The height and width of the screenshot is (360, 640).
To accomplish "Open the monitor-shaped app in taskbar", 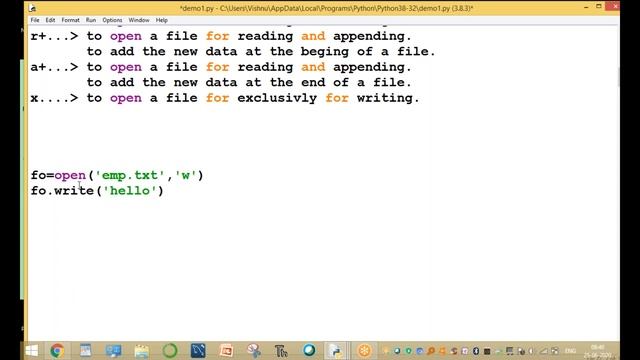I will point(113,351).
